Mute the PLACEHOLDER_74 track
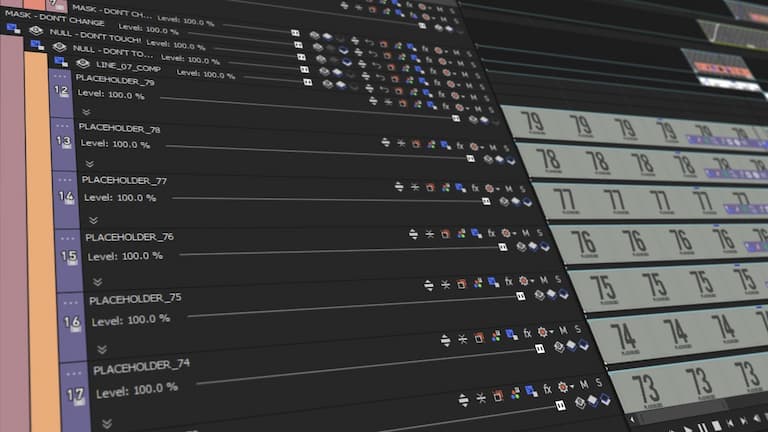Viewport: 768px width, 432px height. (563, 331)
